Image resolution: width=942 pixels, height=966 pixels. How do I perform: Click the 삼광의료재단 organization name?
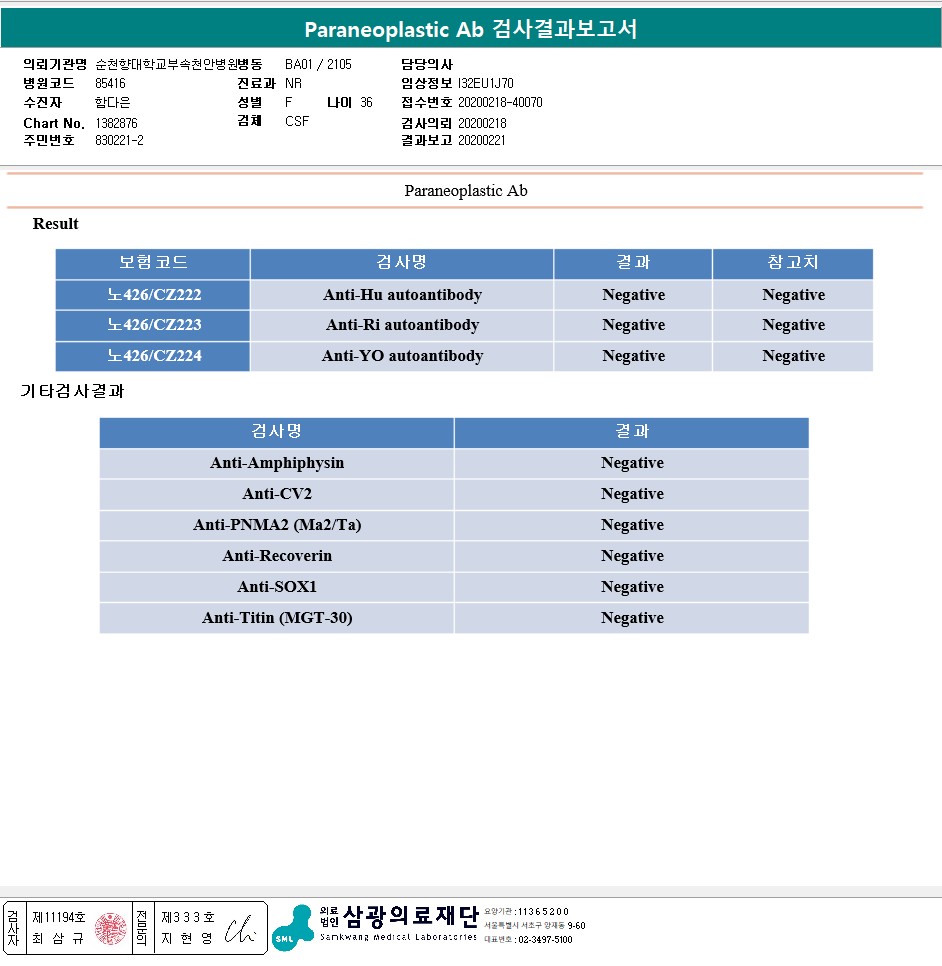click(x=410, y=916)
